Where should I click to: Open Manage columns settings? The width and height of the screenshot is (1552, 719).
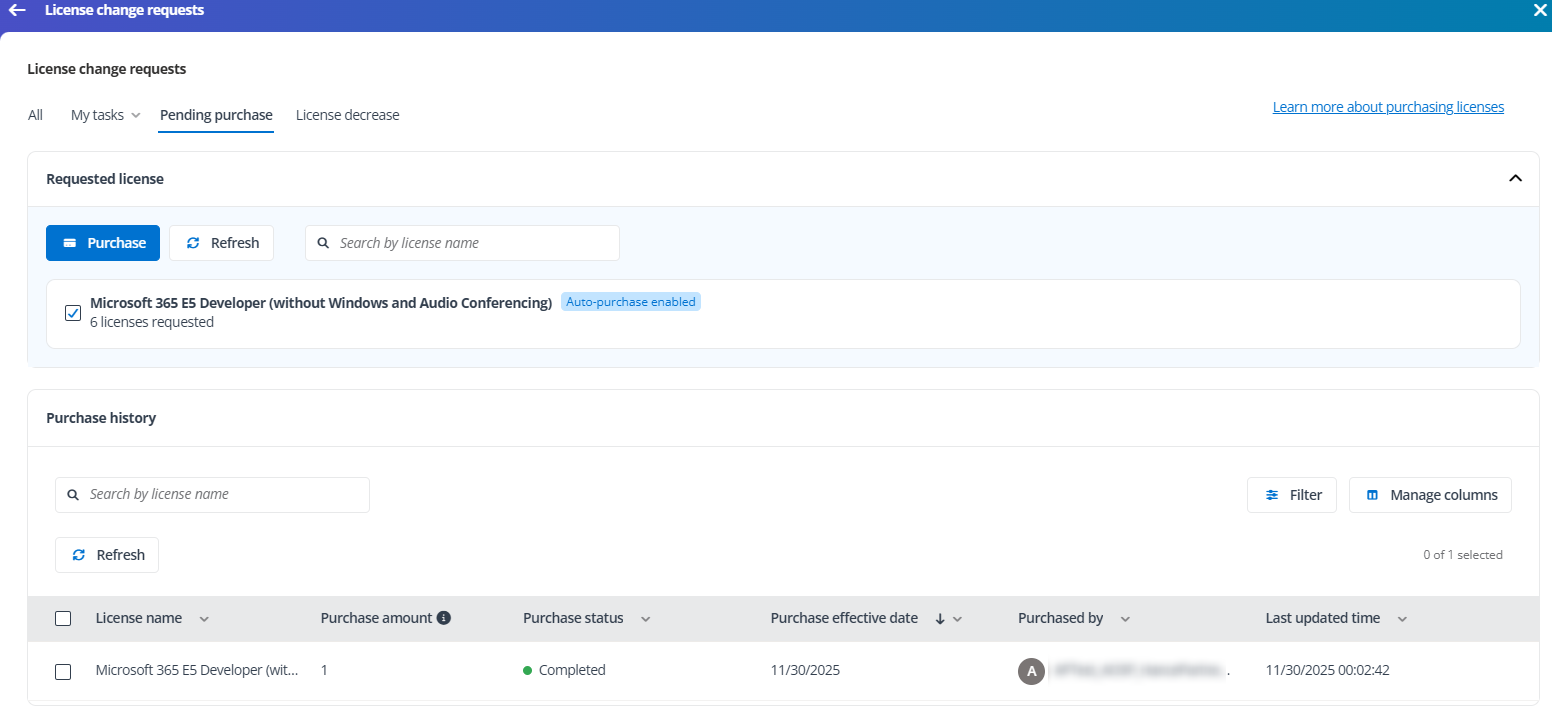(1430, 495)
